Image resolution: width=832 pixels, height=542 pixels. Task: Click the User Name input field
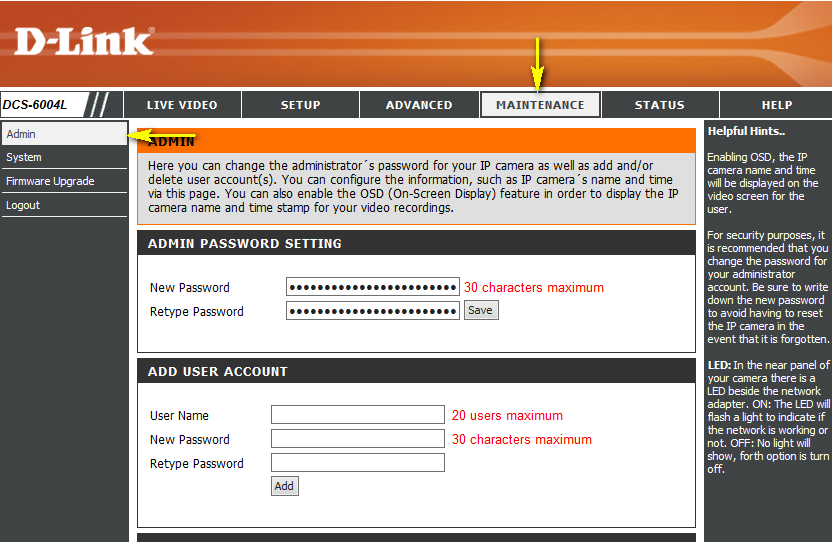(x=357, y=415)
